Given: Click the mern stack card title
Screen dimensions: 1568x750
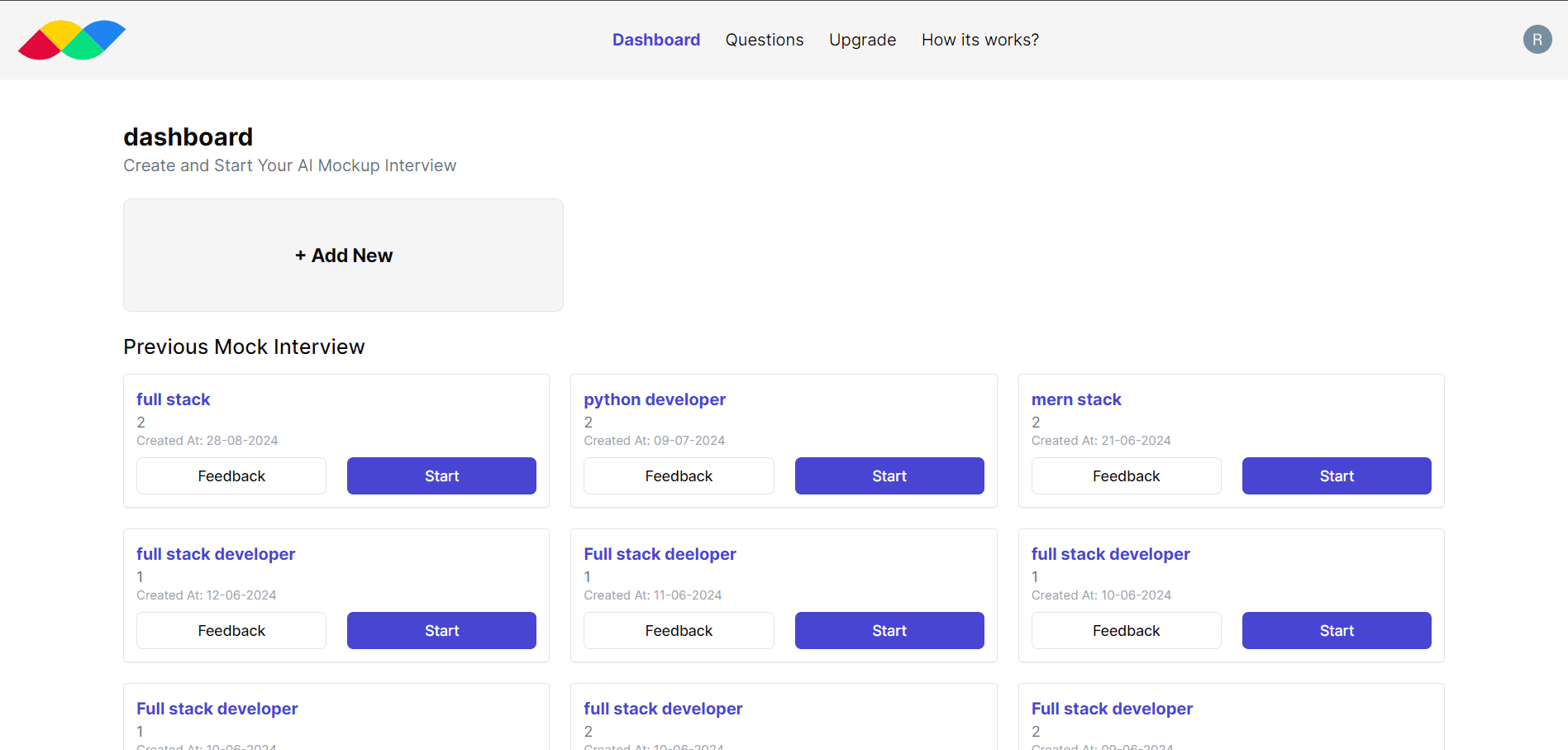Looking at the screenshot, I should [1076, 399].
